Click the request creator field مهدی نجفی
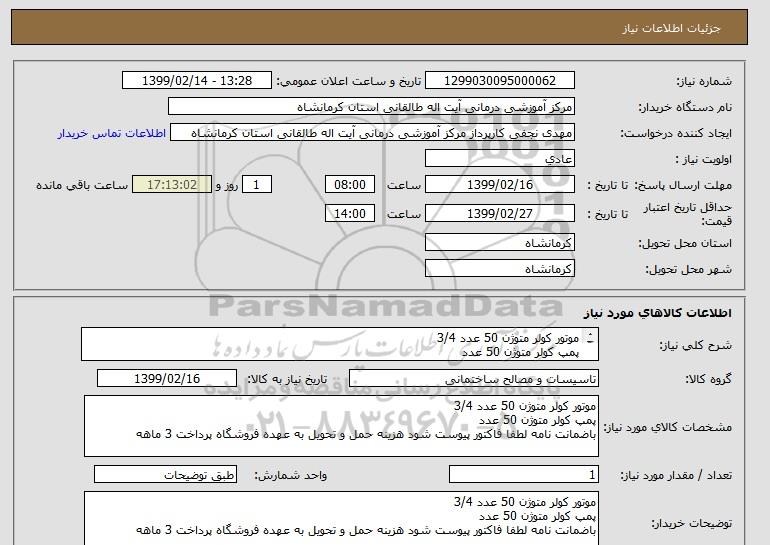The width and height of the screenshot is (770, 545). (x=372, y=133)
